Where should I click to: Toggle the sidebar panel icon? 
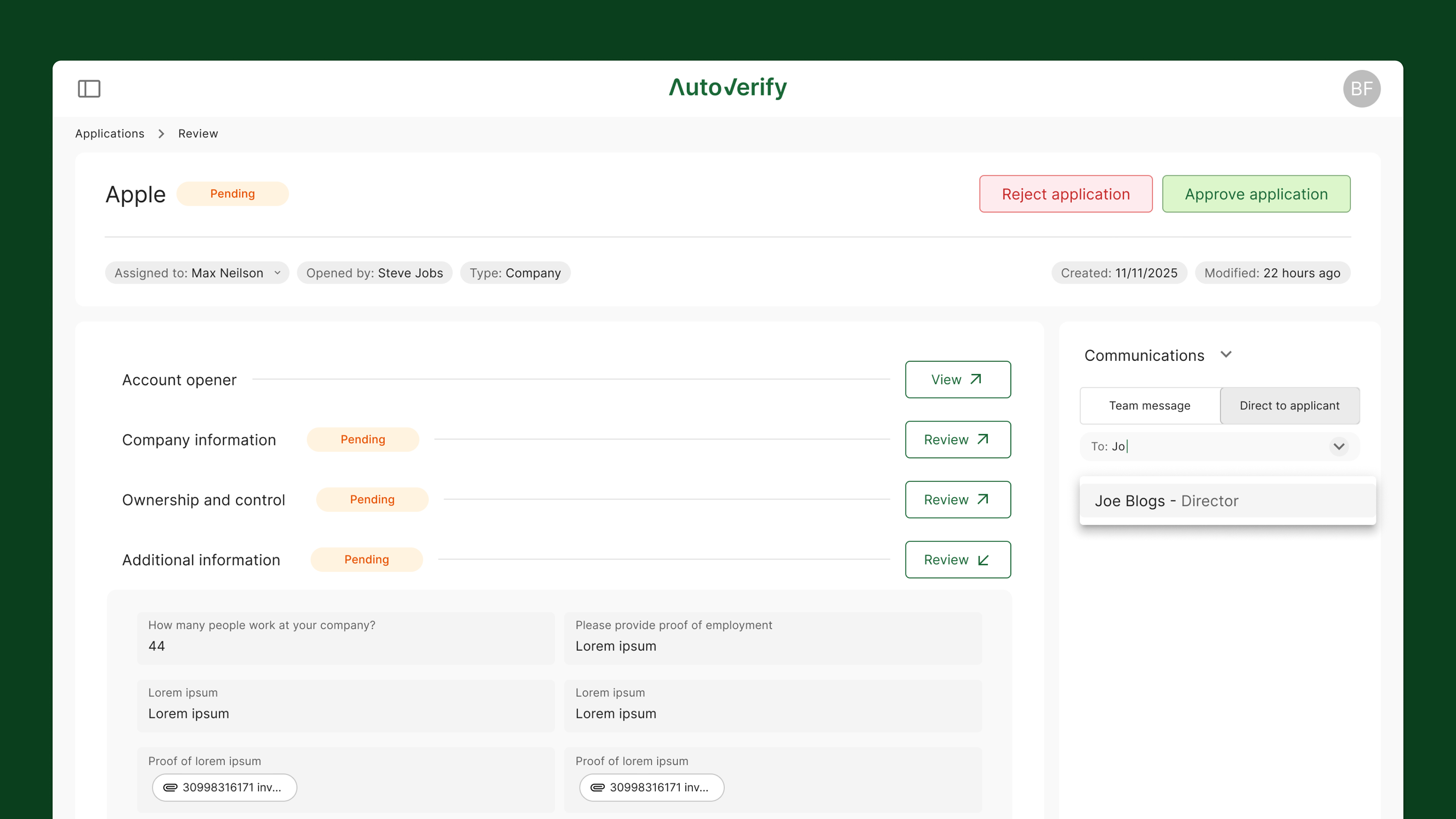[x=89, y=89]
